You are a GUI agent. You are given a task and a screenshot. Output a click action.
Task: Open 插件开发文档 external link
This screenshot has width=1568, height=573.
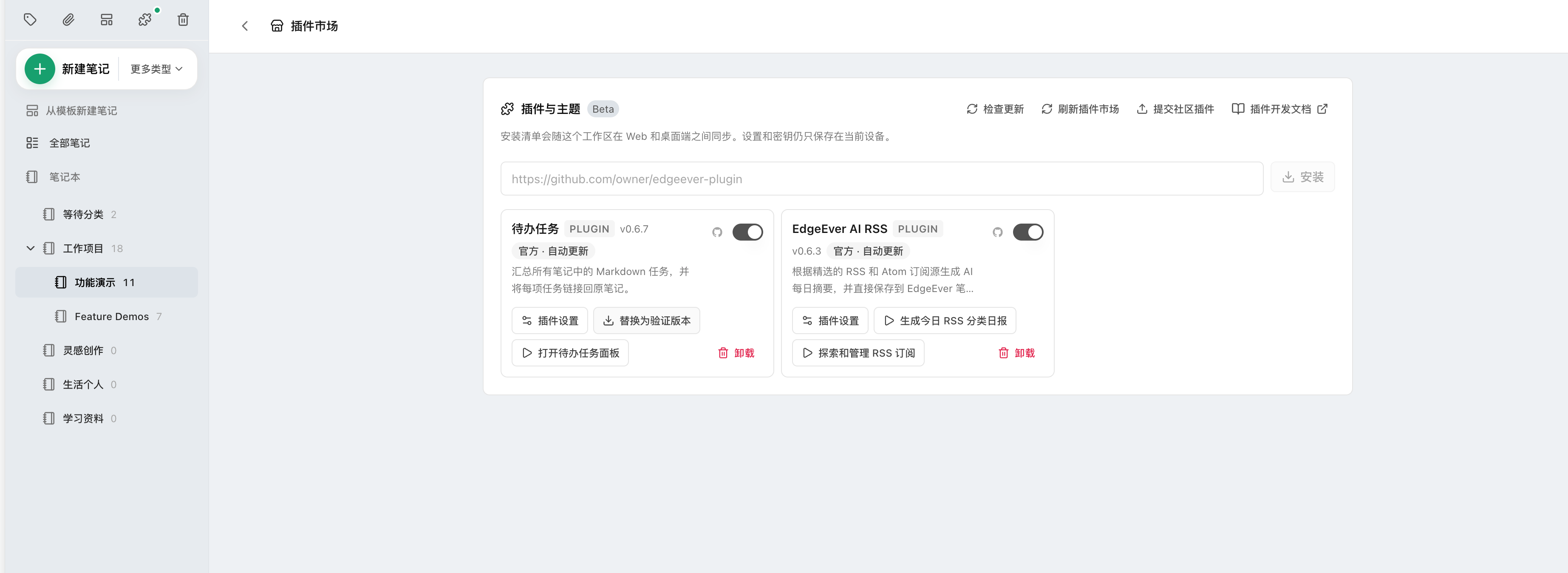click(1280, 109)
